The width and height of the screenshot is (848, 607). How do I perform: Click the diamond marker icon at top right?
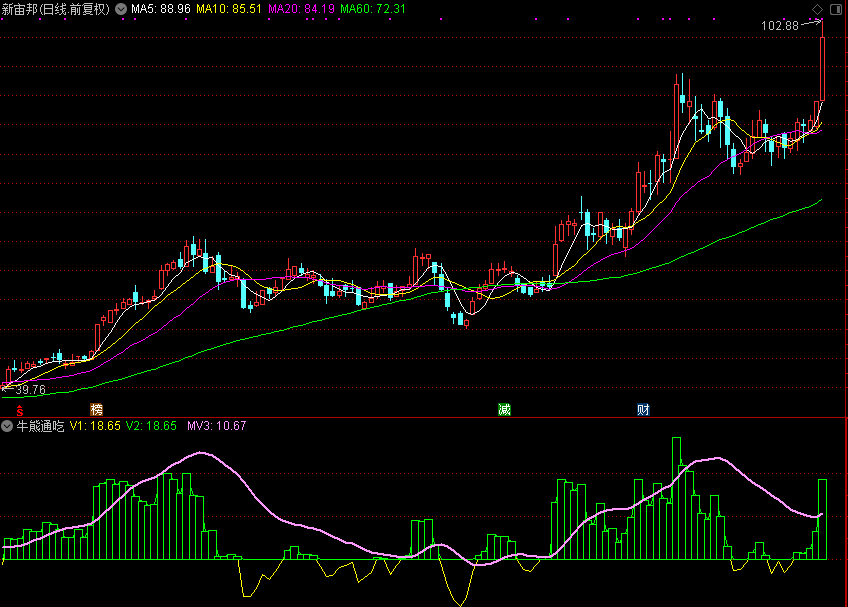[818, 9]
